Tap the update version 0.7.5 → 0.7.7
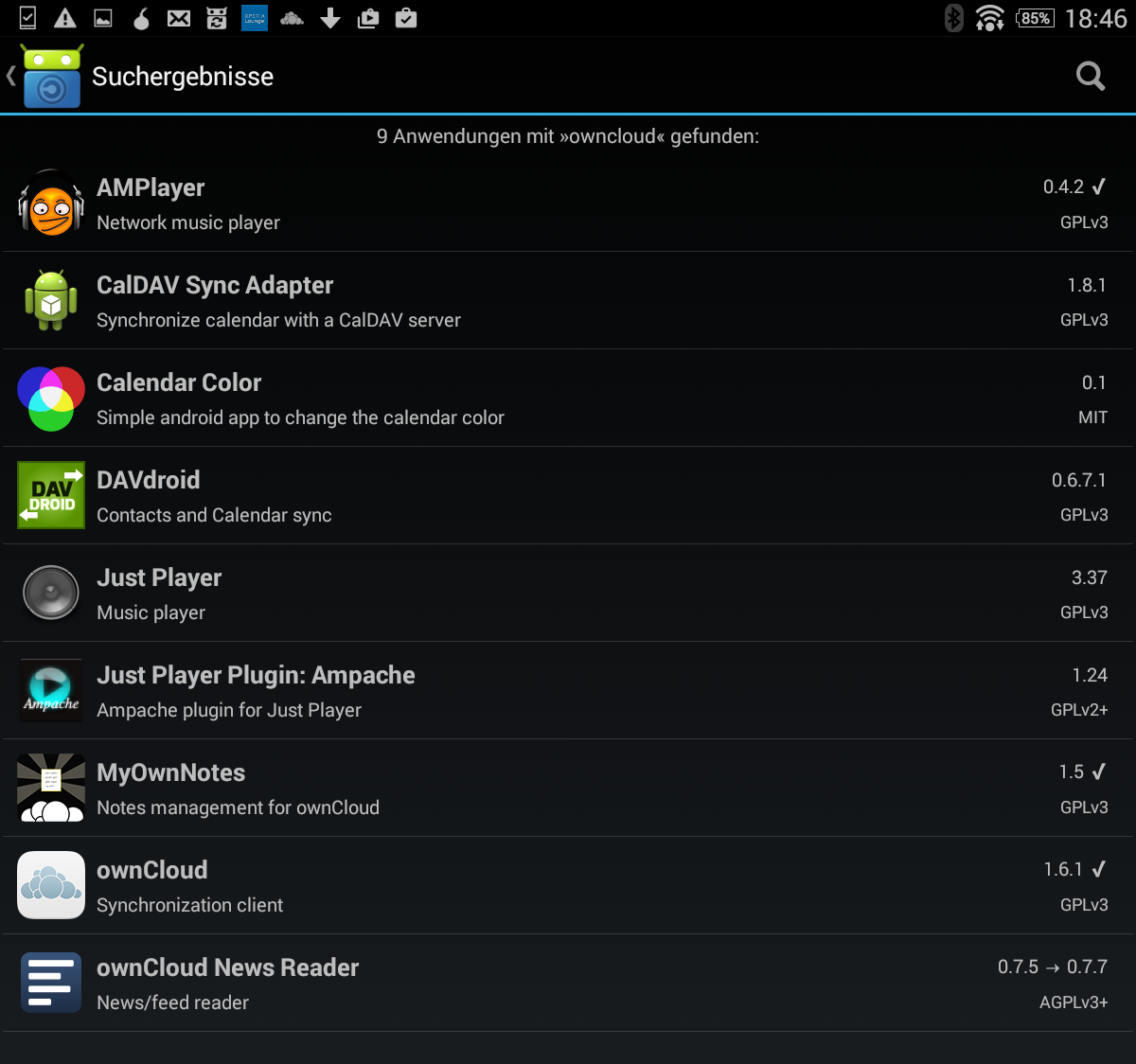The image size is (1136, 1064). pos(1053,966)
